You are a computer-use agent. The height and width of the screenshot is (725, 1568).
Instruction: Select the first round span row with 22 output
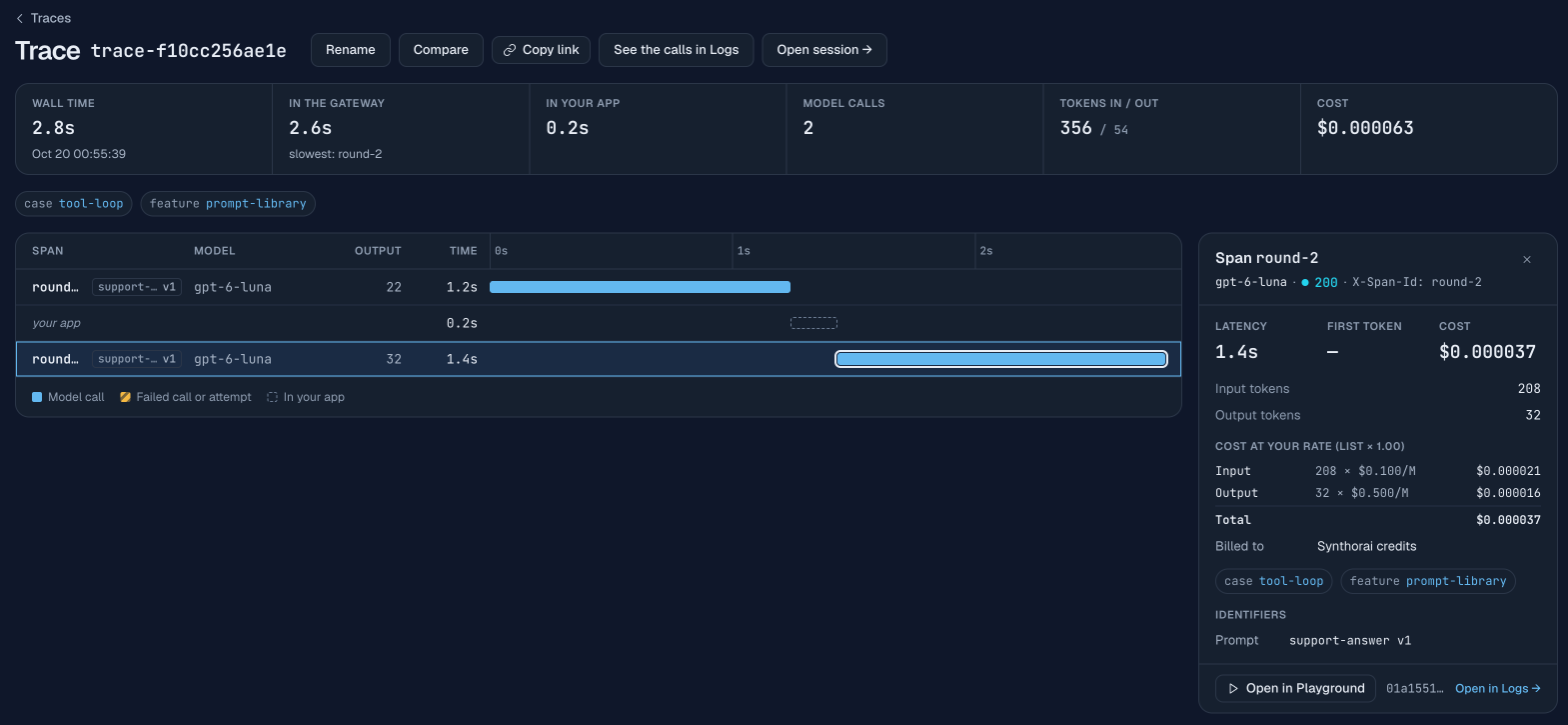(x=598, y=287)
